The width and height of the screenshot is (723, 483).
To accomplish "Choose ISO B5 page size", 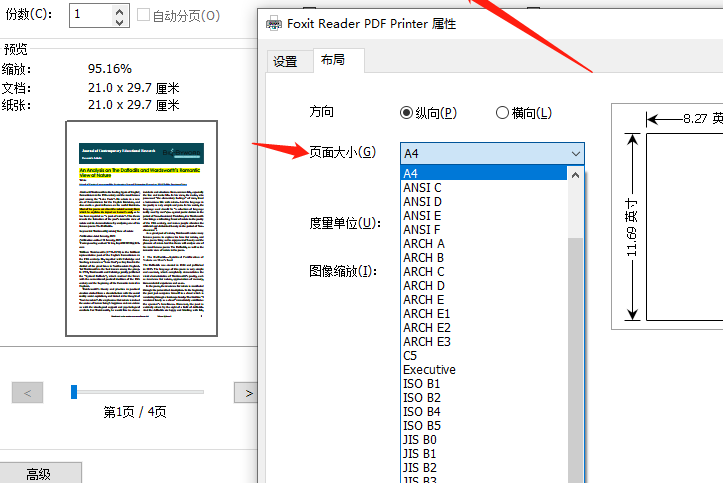I will pyautogui.click(x=484, y=426).
